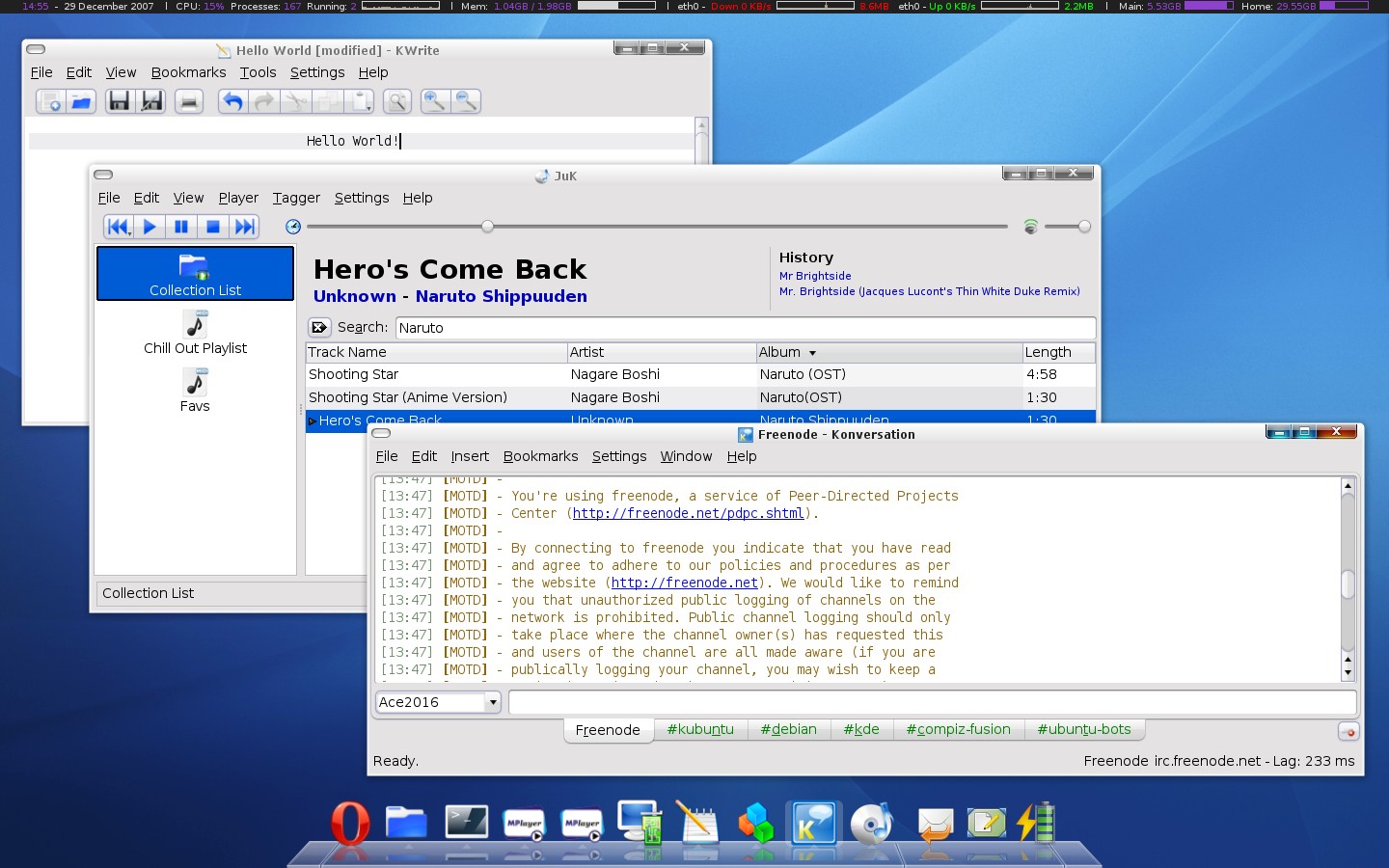Launch Opera from the dock
The height and width of the screenshot is (868, 1389).
pos(350,825)
